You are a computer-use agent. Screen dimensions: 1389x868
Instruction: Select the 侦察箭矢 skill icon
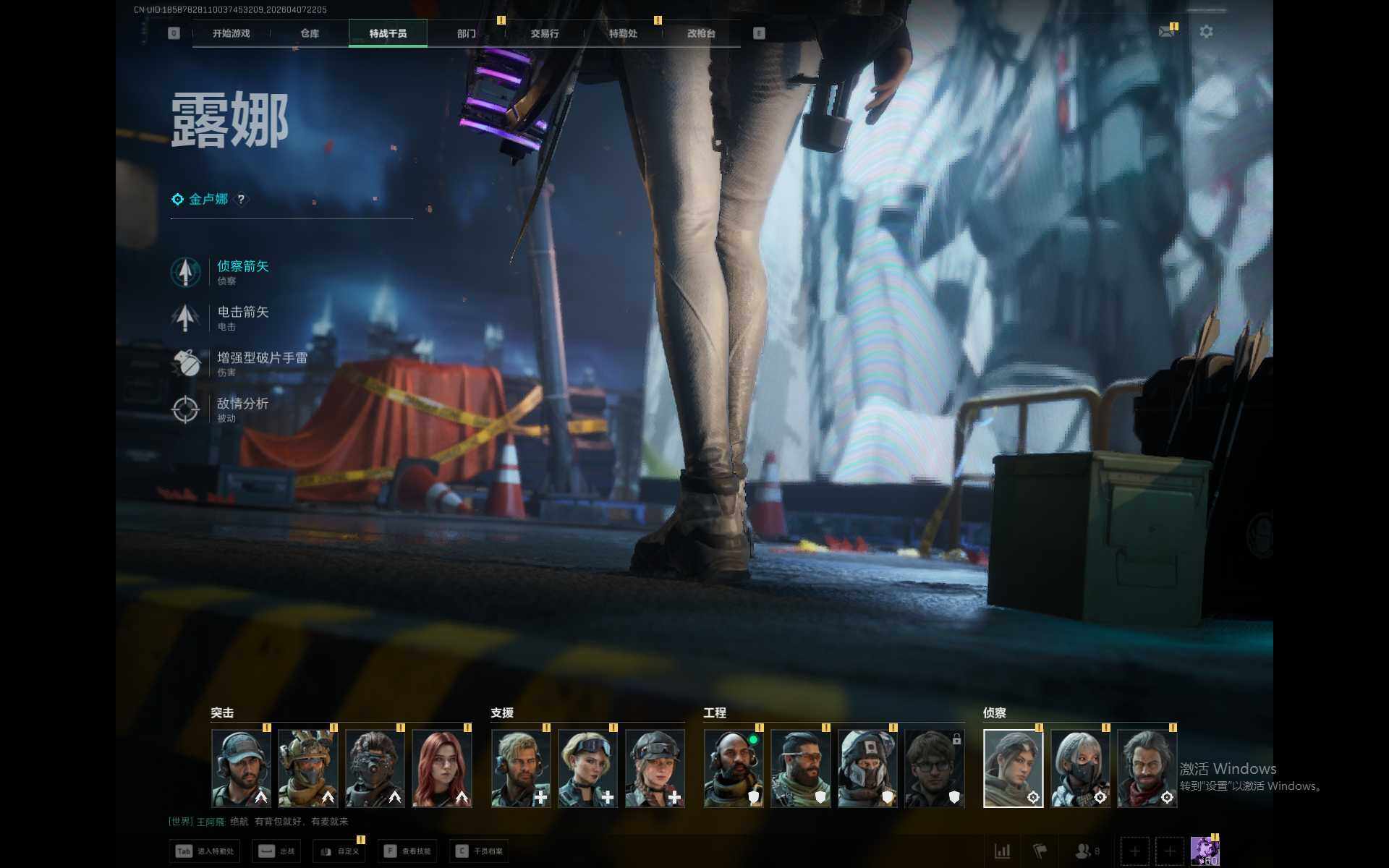coord(185,272)
